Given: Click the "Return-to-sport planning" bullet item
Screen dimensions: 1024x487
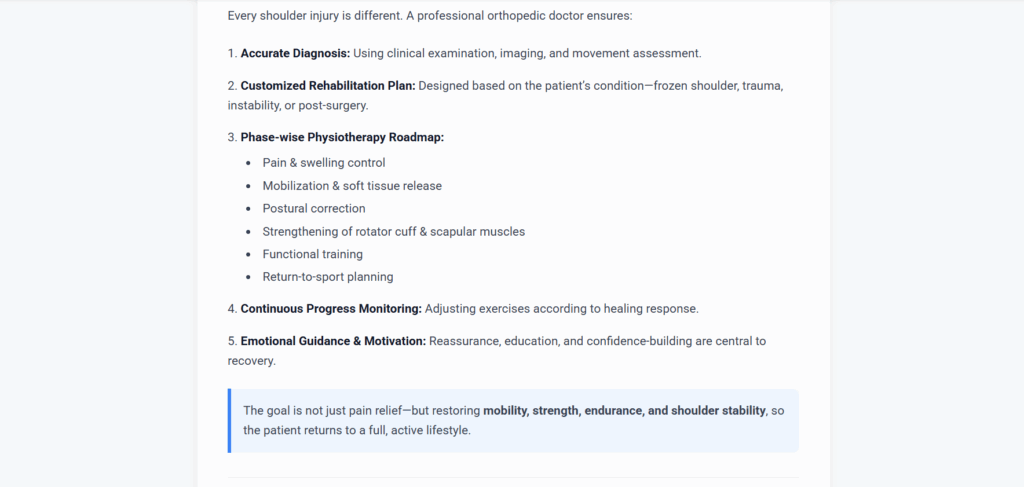Looking at the screenshot, I should [x=328, y=277].
